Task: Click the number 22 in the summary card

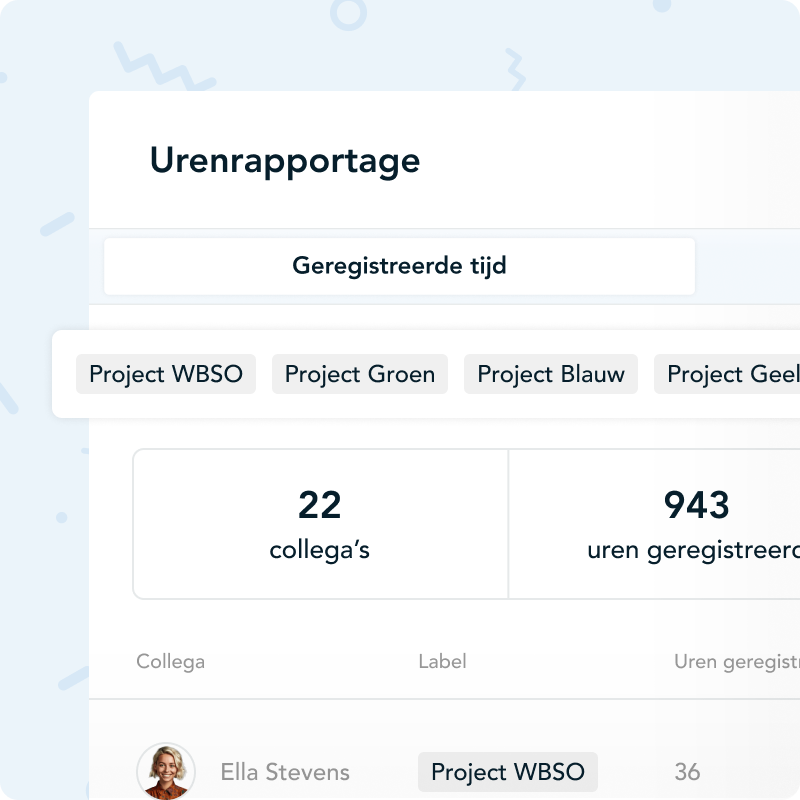Action: point(320,505)
